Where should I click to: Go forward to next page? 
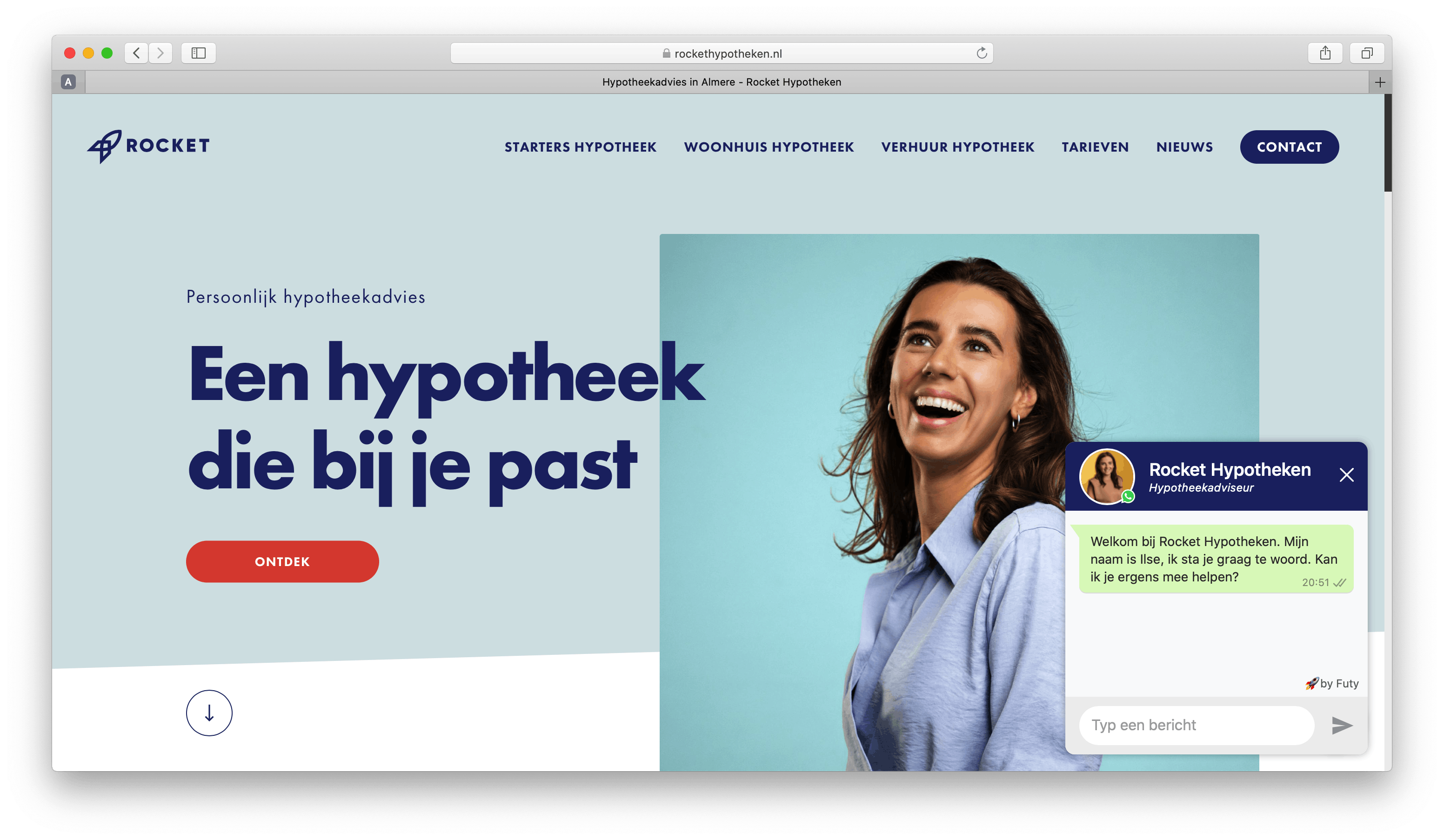pos(160,53)
